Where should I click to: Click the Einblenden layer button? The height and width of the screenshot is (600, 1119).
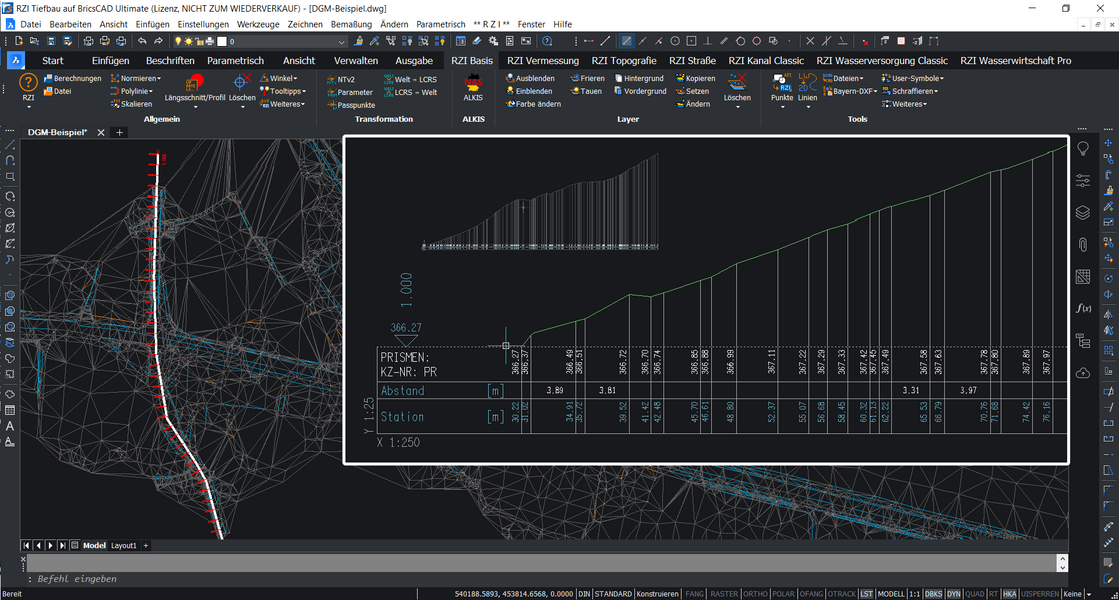529,91
